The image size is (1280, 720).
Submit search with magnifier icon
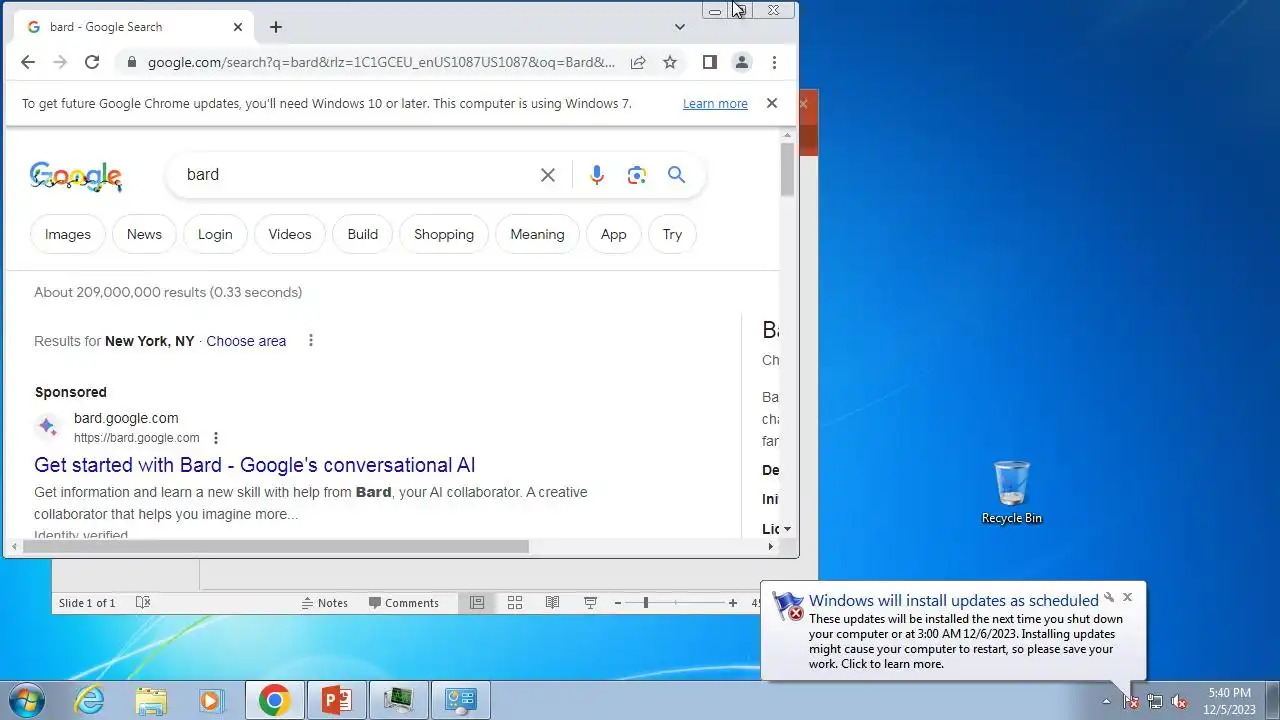click(x=677, y=175)
